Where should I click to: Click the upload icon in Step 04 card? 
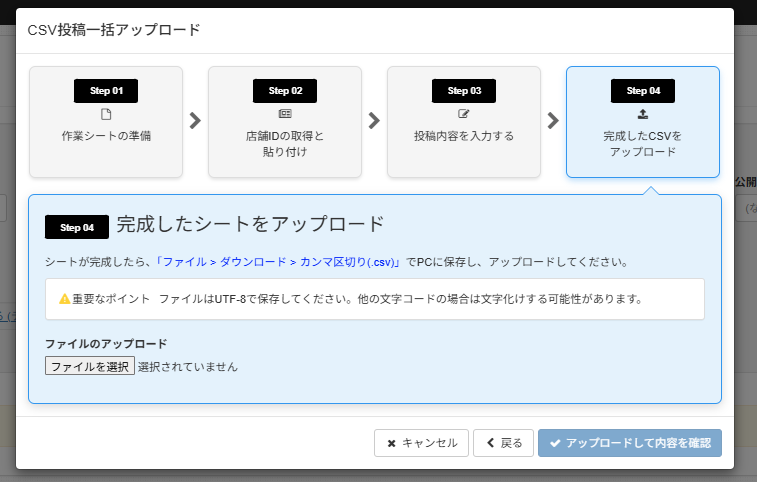(x=642, y=114)
